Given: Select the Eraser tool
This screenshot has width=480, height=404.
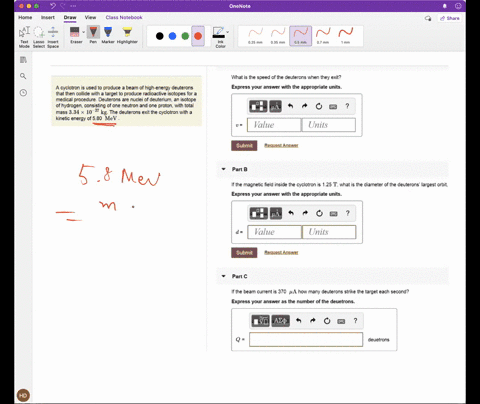Looking at the screenshot, I should 75,35.
